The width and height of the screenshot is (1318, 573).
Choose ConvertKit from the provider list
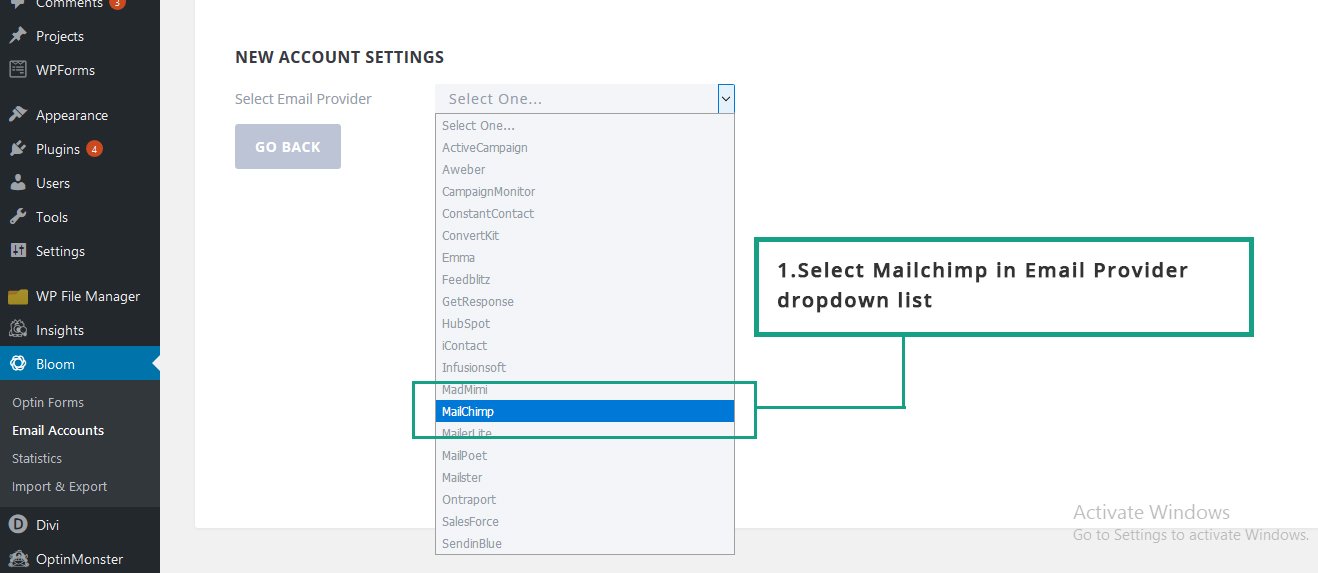[585, 235]
